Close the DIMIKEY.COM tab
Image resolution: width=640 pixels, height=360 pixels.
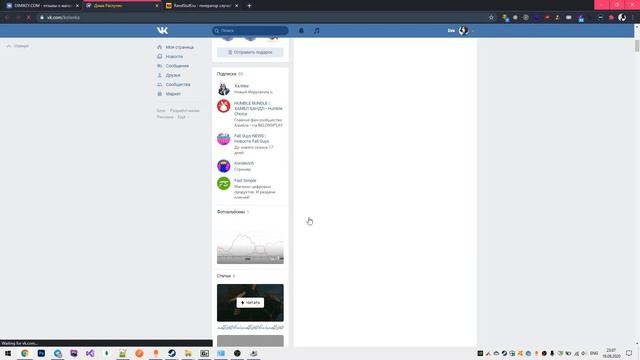[x=77, y=6]
